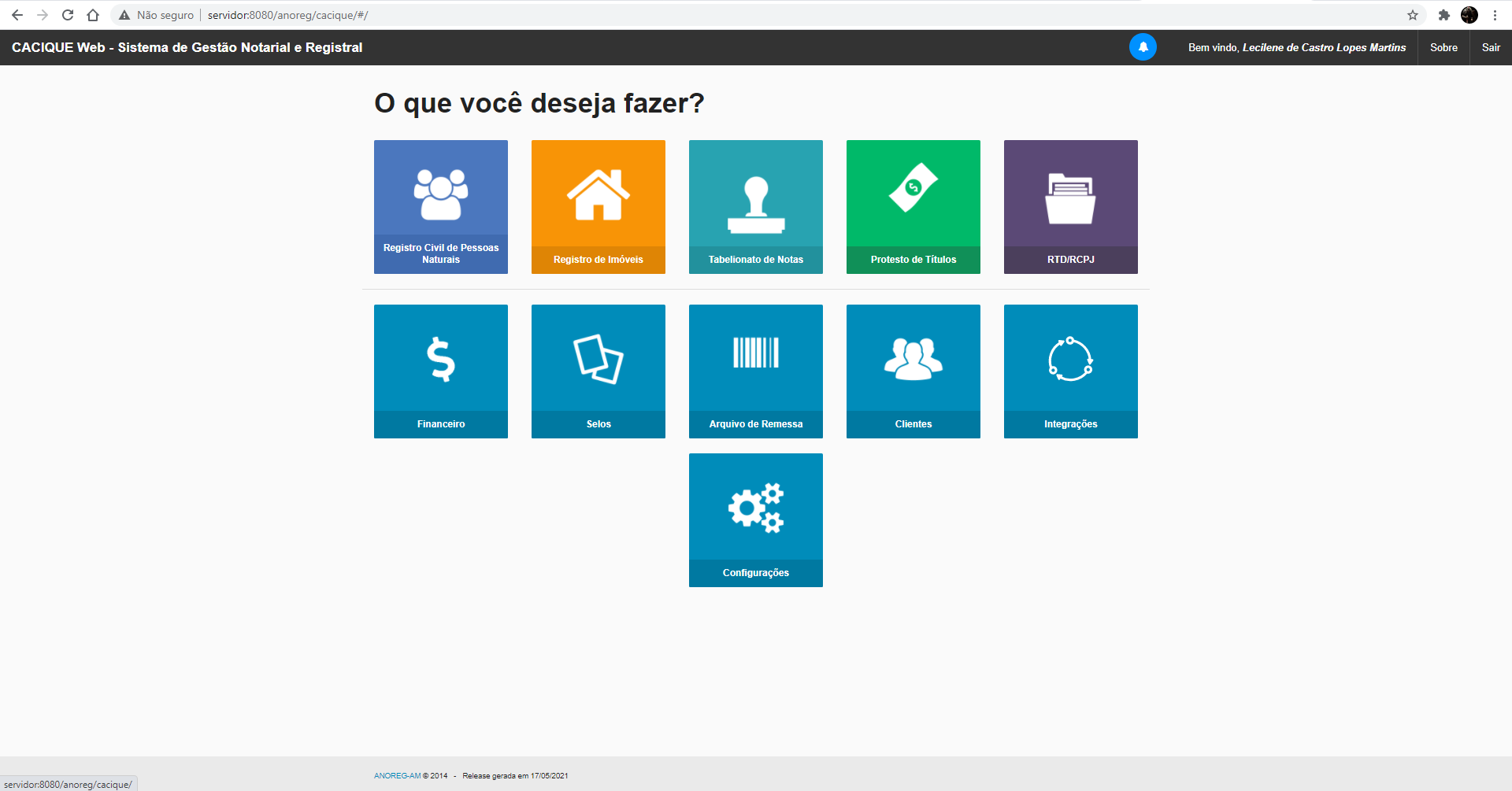This screenshot has height=791, width=1512.
Task: Open Arquivo de Remessa barcode tile
Action: [x=756, y=371]
